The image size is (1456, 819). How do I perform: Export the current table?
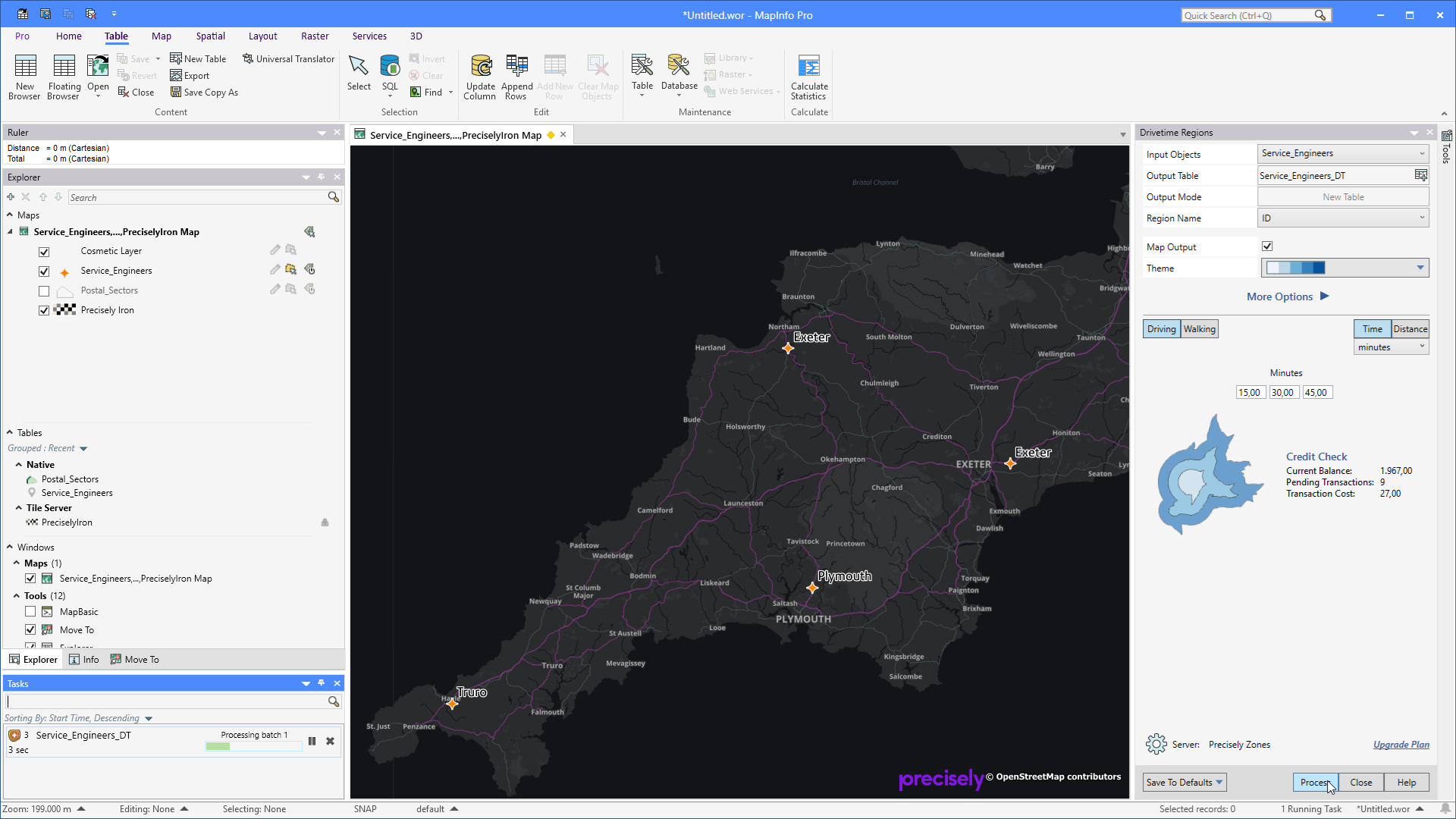point(190,75)
